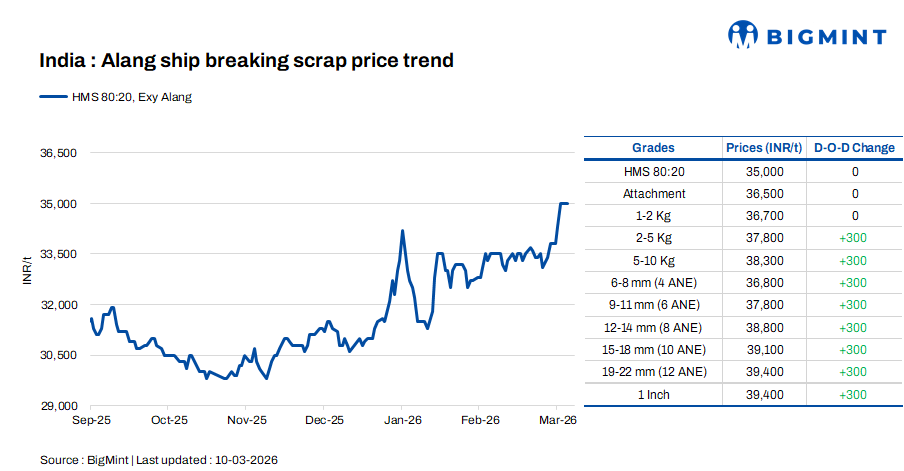Image resolution: width=904 pixels, height=471 pixels.
Task: Click the 12-14 mm (8 ANE) grade
Action: point(654,327)
